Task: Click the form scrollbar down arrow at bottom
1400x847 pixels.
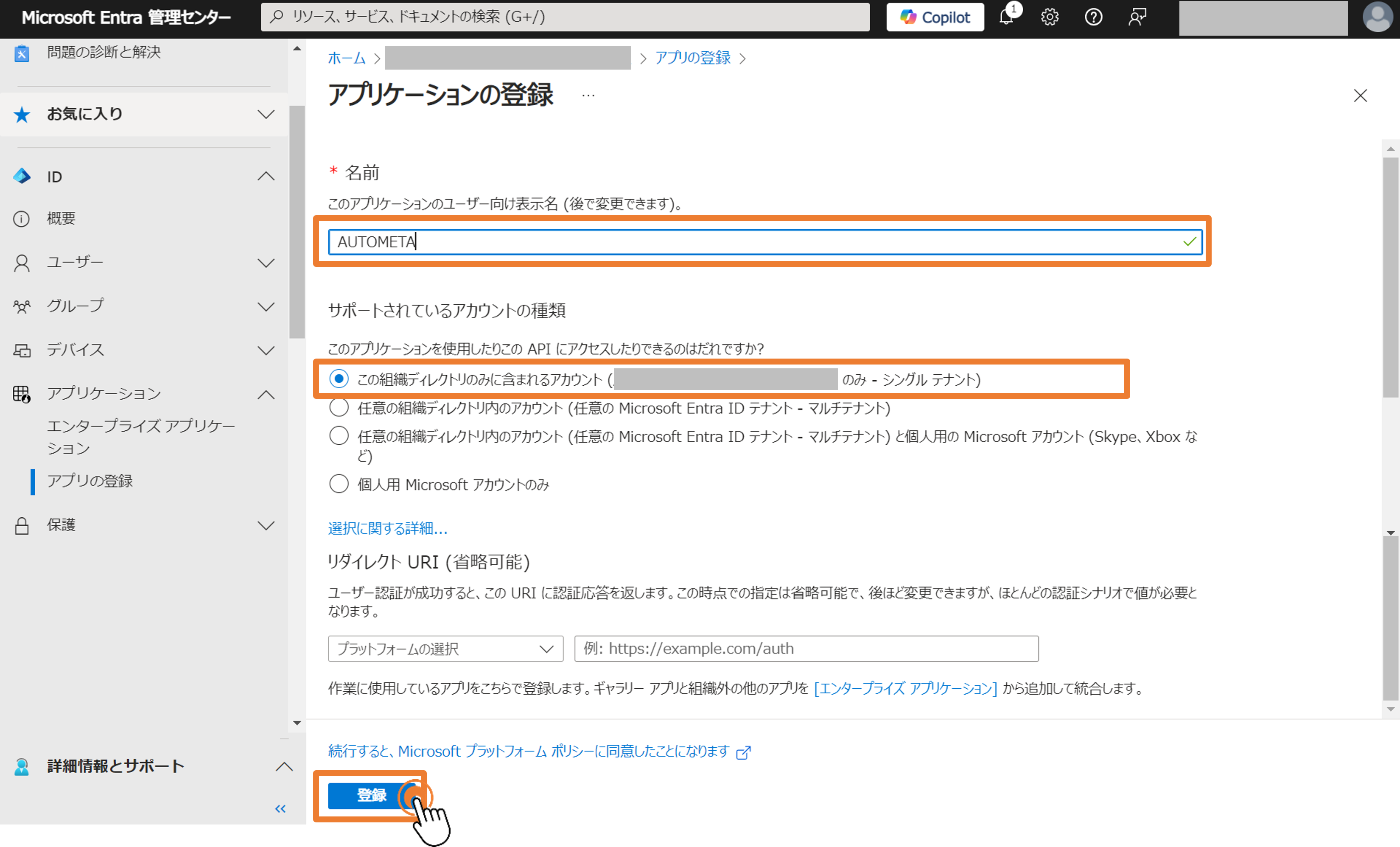Action: point(1390,710)
